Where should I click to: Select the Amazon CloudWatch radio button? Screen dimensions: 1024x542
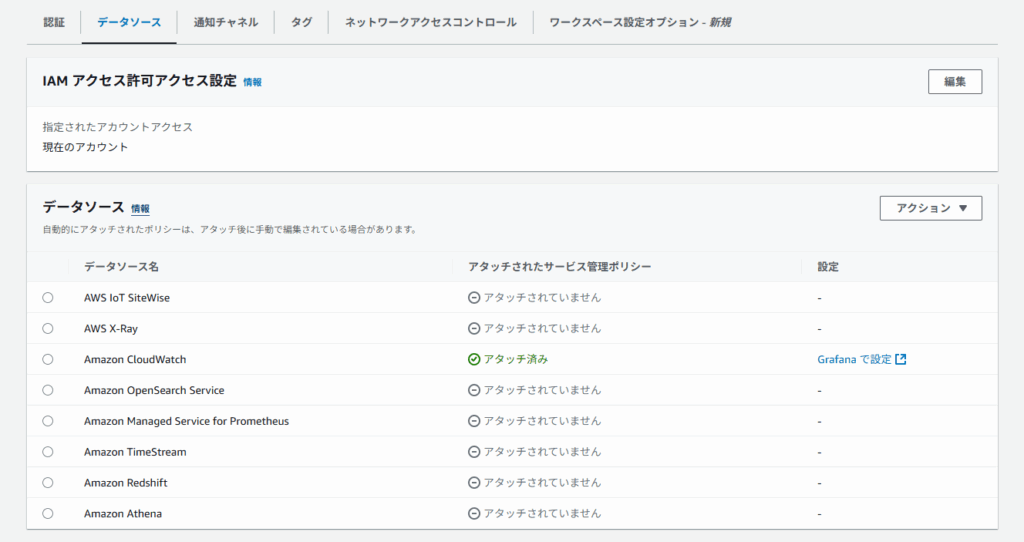click(x=48, y=359)
